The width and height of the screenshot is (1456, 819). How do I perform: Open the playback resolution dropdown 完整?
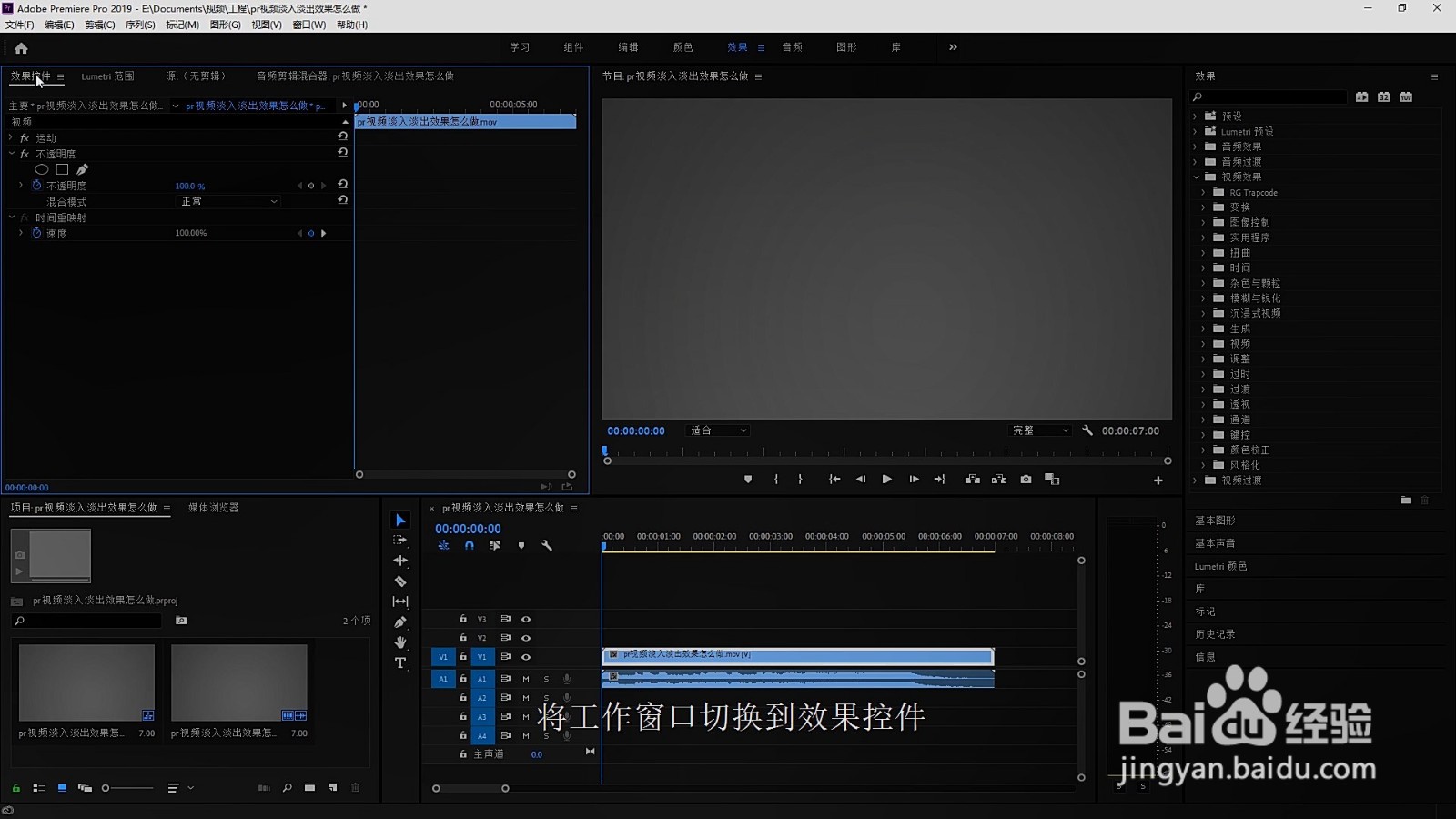pos(1041,430)
